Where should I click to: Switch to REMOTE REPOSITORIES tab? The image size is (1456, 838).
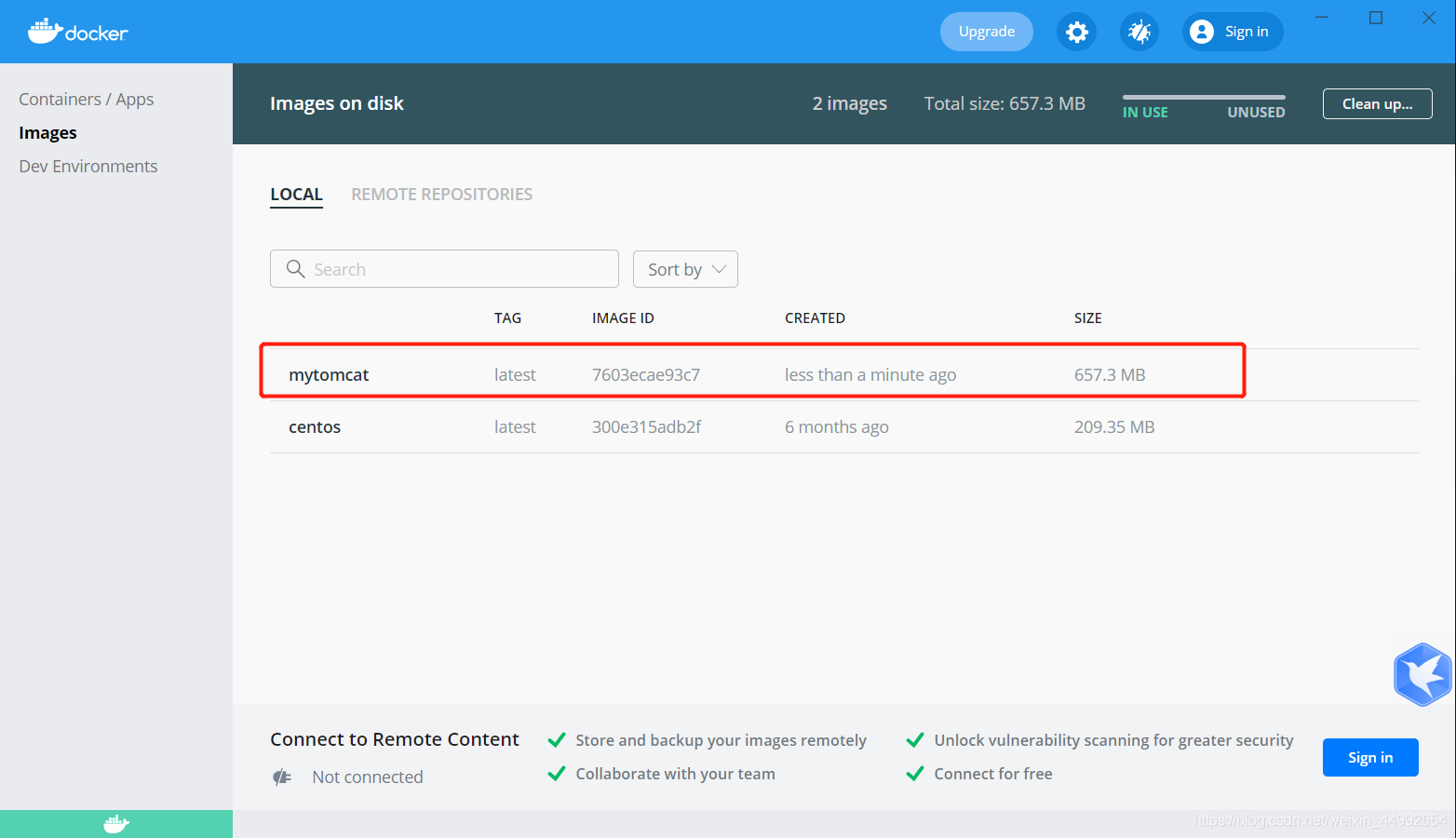tap(441, 195)
